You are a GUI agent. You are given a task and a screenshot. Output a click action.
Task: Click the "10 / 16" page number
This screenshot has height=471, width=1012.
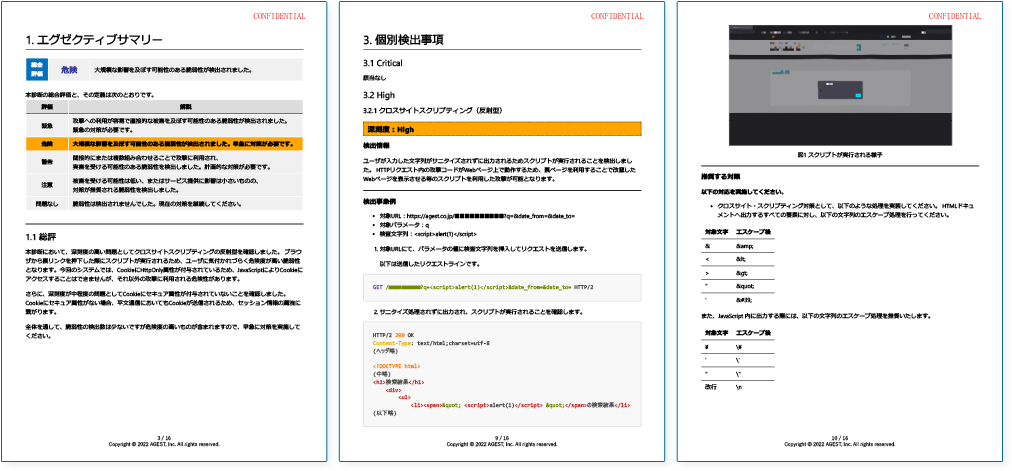pos(840,437)
